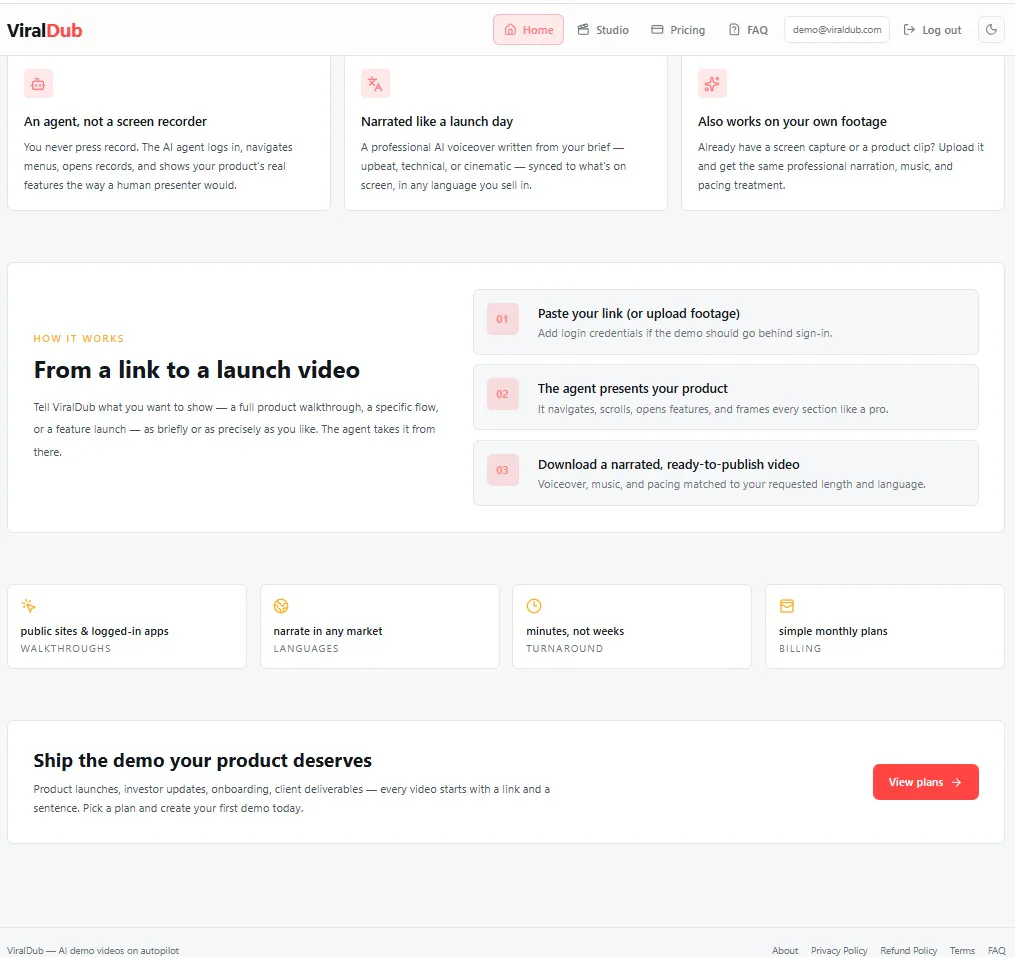Image resolution: width=1015 pixels, height=957 pixels.
Task: Click the robot agent icon
Action: 38,84
